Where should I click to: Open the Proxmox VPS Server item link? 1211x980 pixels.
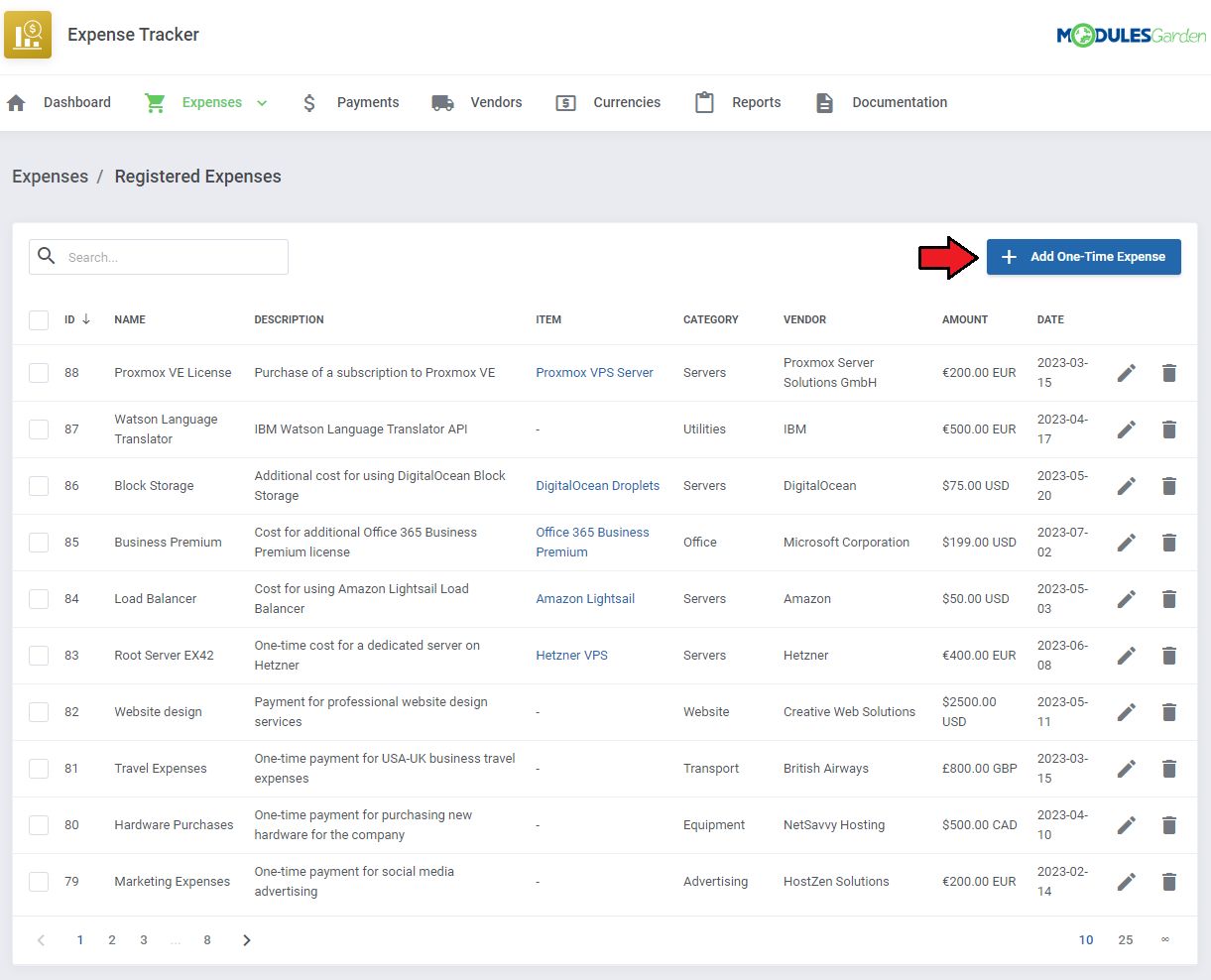[594, 373]
